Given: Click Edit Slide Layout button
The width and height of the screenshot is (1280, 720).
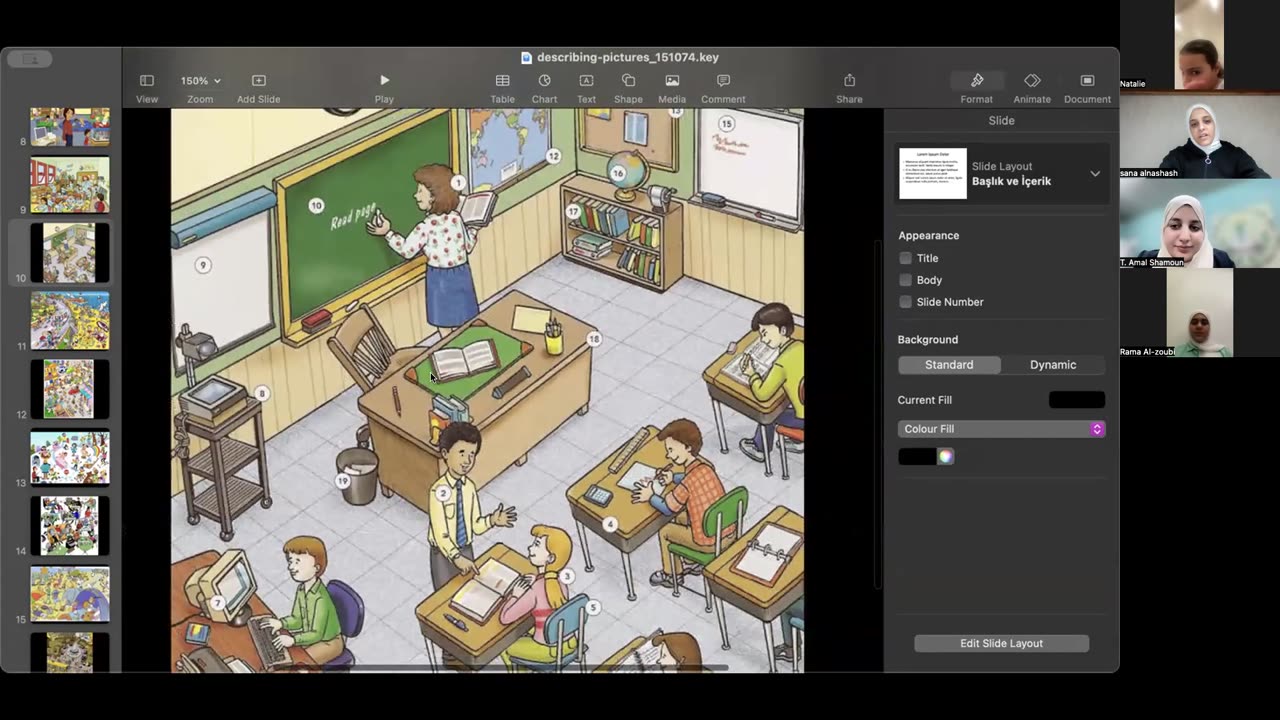Looking at the screenshot, I should coord(1001,643).
